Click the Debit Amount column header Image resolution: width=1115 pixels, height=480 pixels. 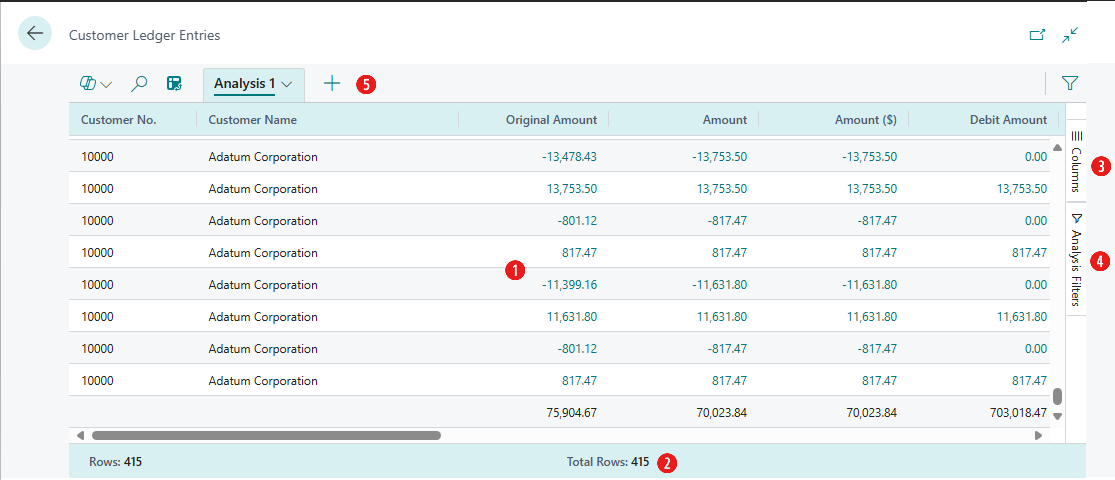pyautogui.click(x=1008, y=120)
